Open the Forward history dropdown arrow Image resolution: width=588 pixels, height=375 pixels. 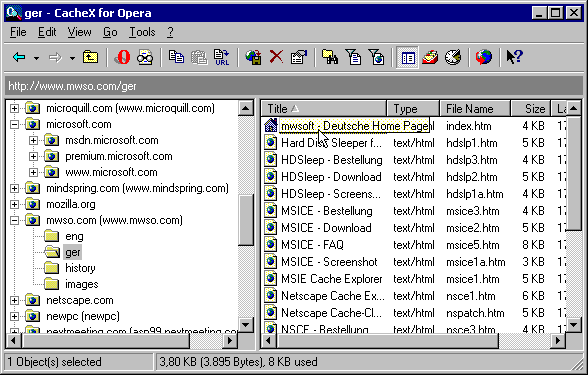(x=72, y=58)
